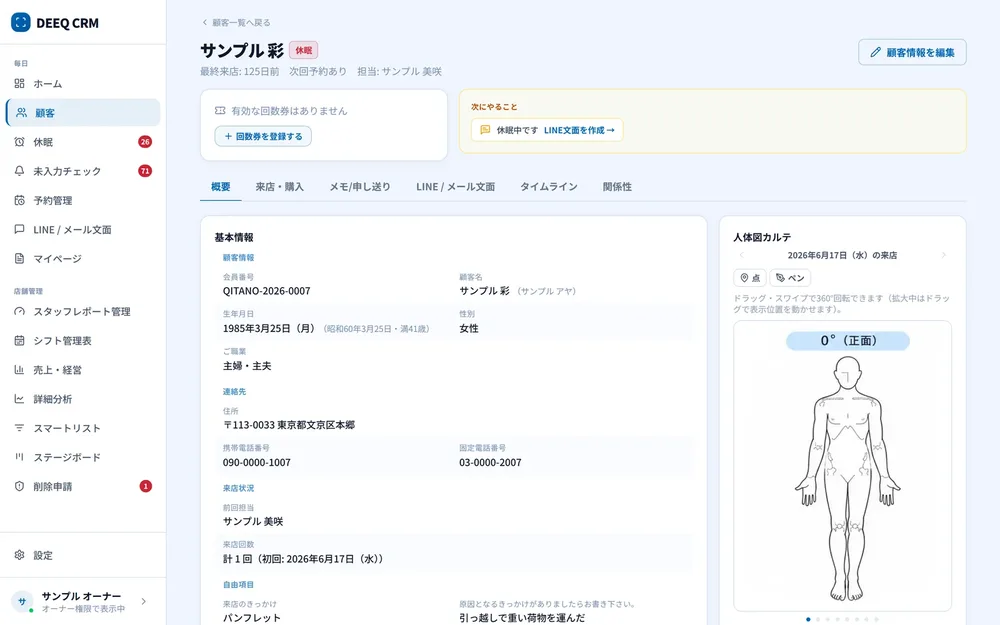This screenshot has width=1000, height=625.
Task: Open 設定 settings in the sidebar
Action: (x=83, y=555)
